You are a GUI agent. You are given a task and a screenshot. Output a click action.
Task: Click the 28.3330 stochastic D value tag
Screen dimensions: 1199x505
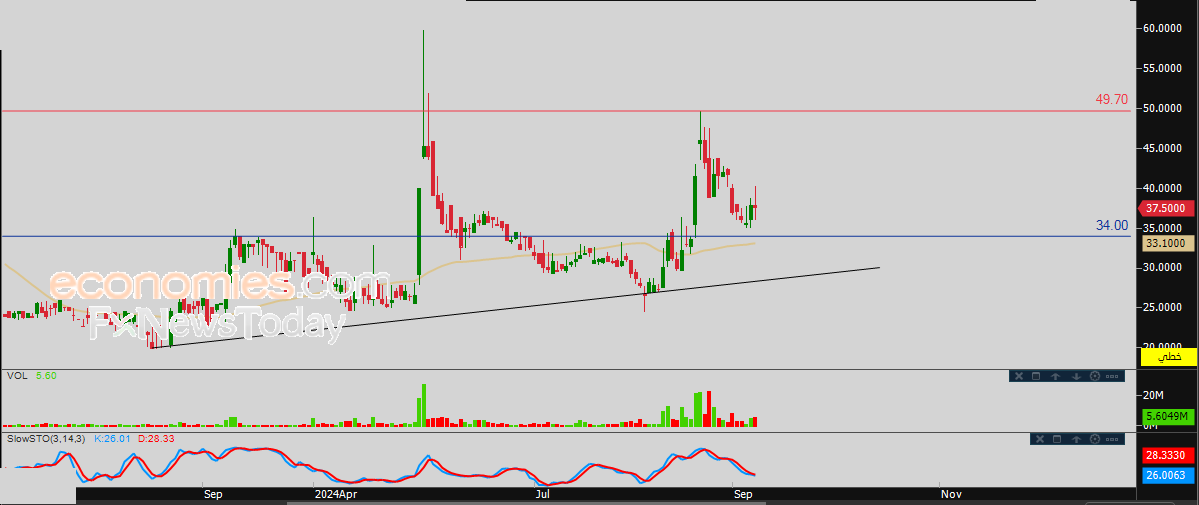pos(1167,455)
